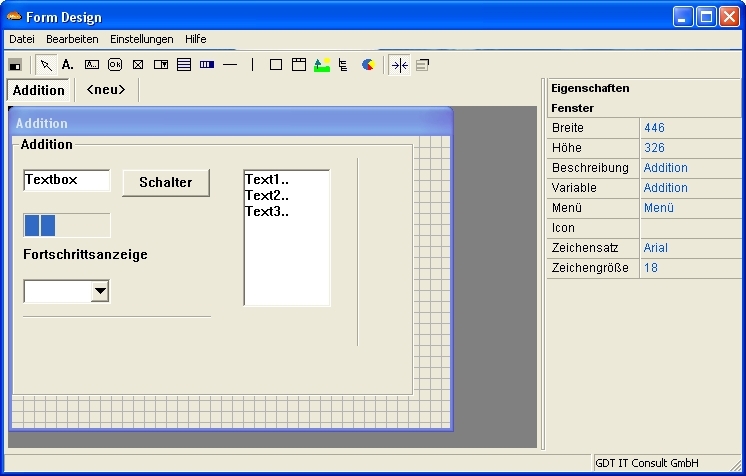Click the Schalter button on the form

coord(166,182)
